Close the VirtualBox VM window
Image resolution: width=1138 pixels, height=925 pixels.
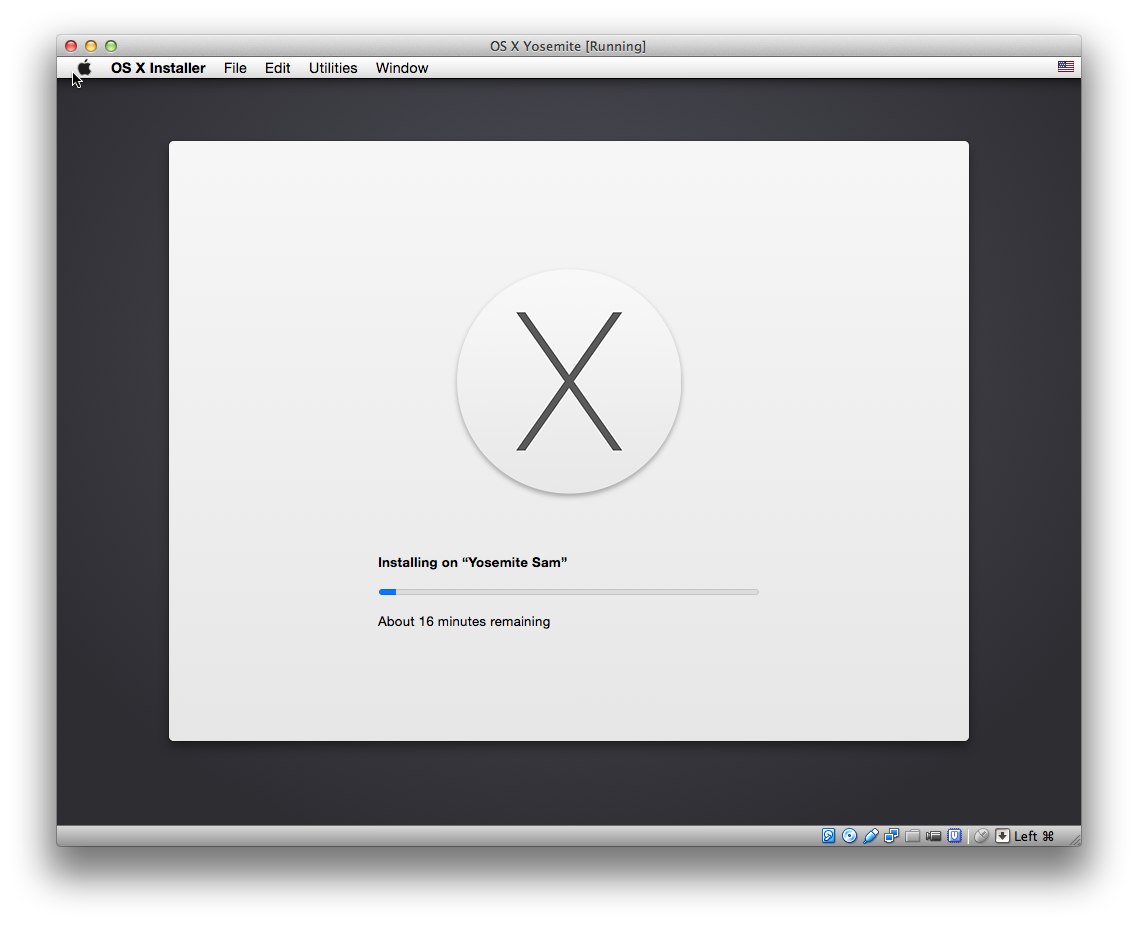(x=71, y=46)
